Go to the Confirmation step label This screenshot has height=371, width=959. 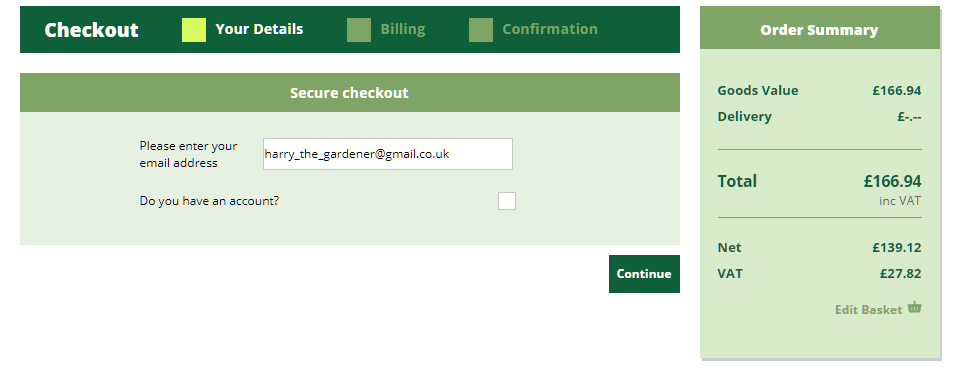pyautogui.click(x=550, y=29)
